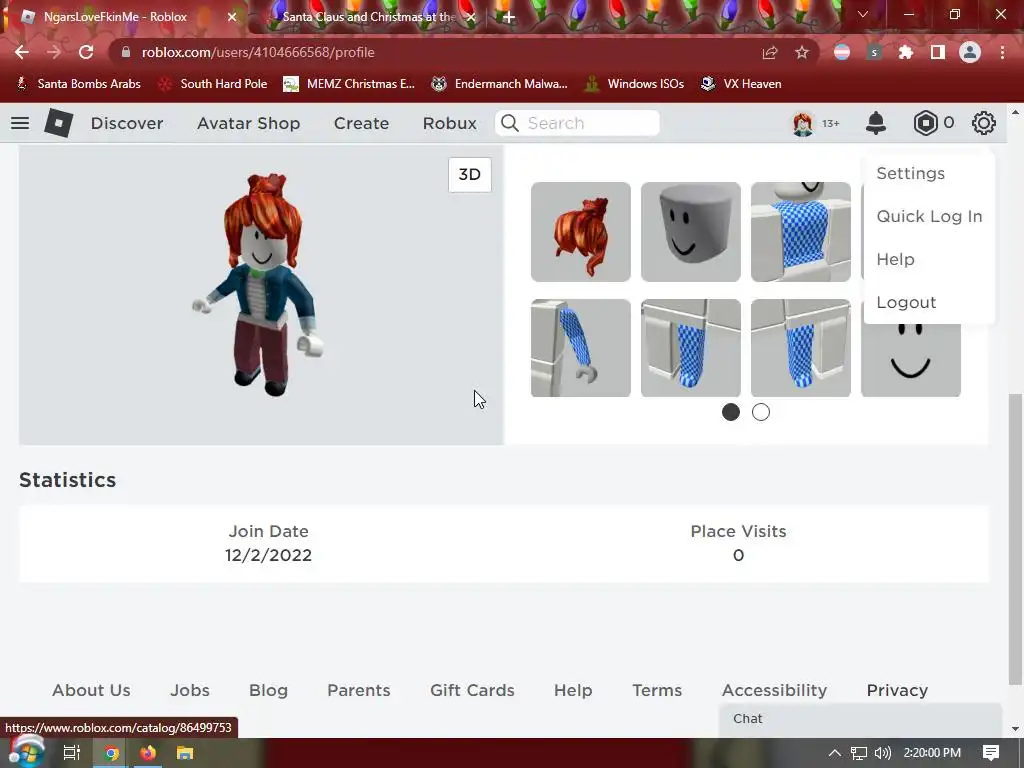Open the Discover page
The image size is (1024, 768).
point(127,123)
